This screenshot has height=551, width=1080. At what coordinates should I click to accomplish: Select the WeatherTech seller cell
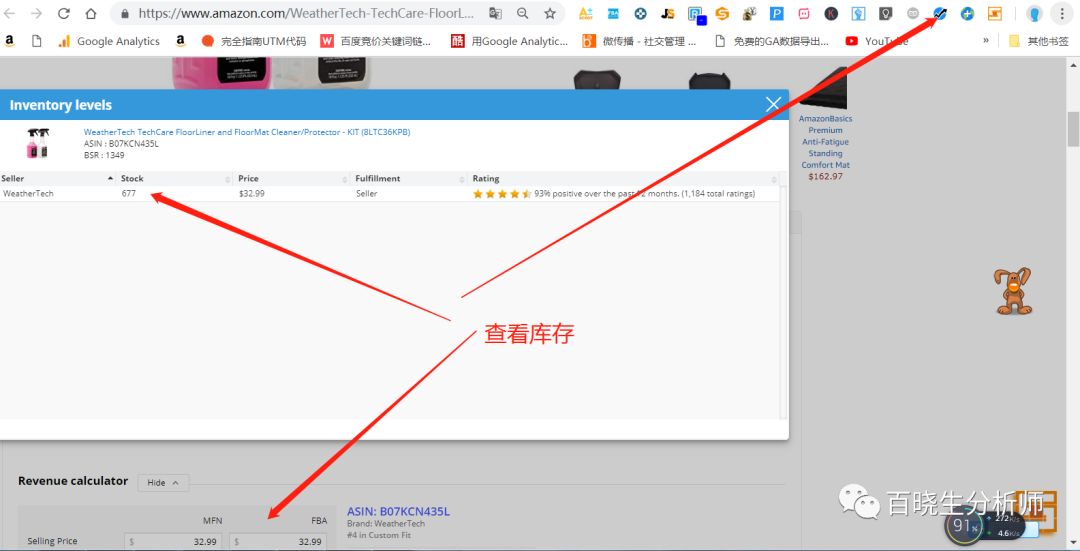coord(28,194)
